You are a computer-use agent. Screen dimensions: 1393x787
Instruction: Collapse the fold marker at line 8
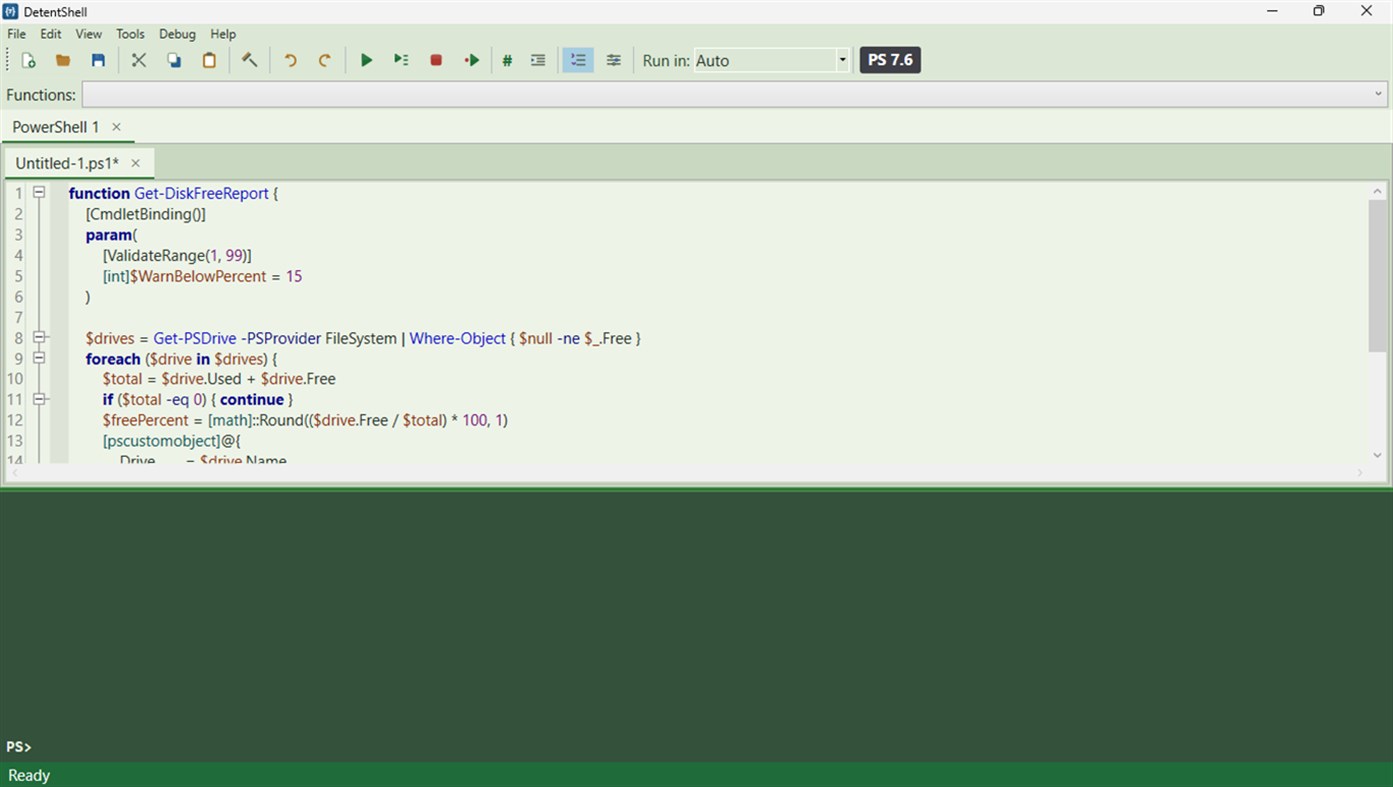point(39,337)
